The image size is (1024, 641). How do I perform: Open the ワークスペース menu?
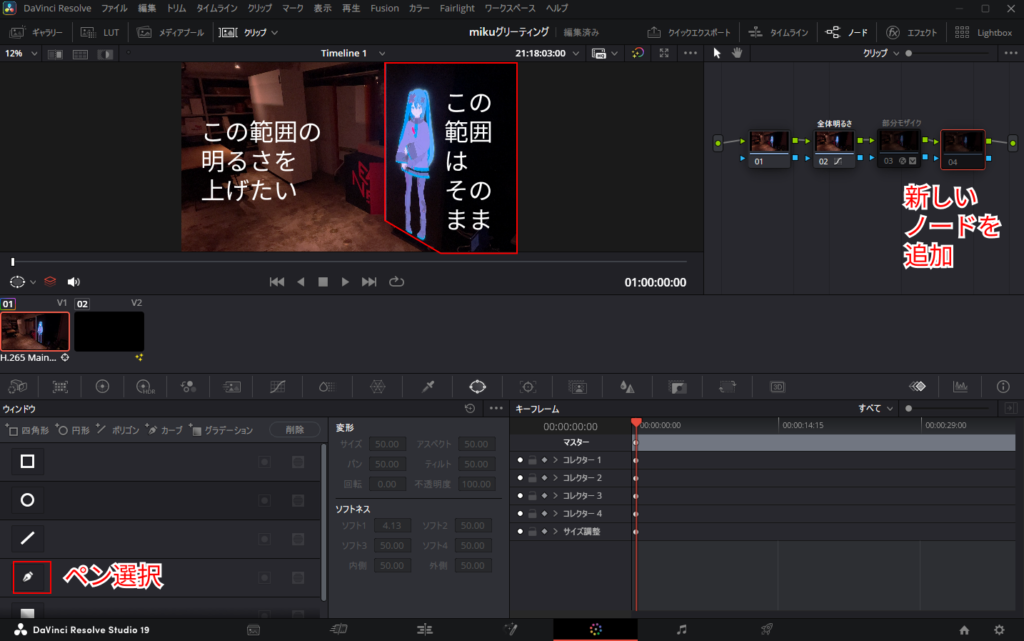click(x=510, y=8)
